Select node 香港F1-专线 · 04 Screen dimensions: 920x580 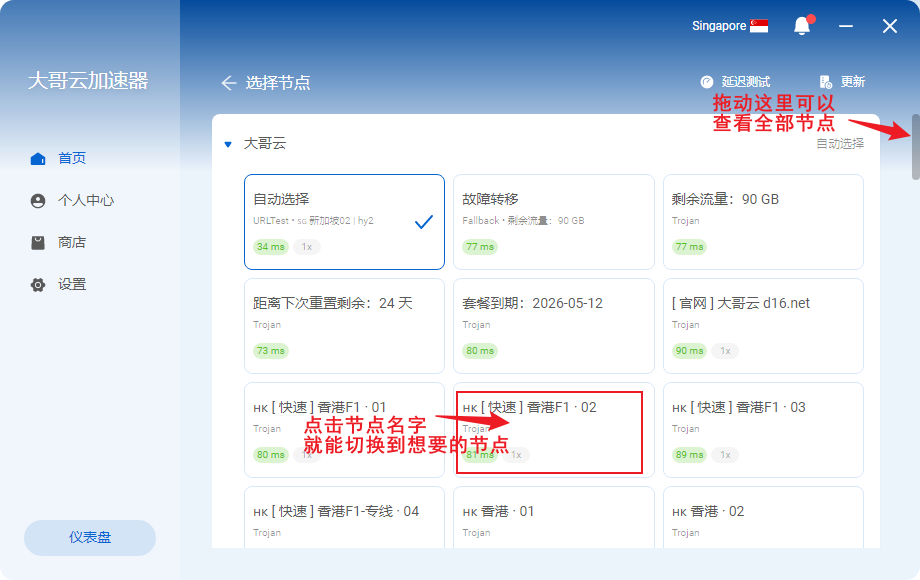click(344, 517)
